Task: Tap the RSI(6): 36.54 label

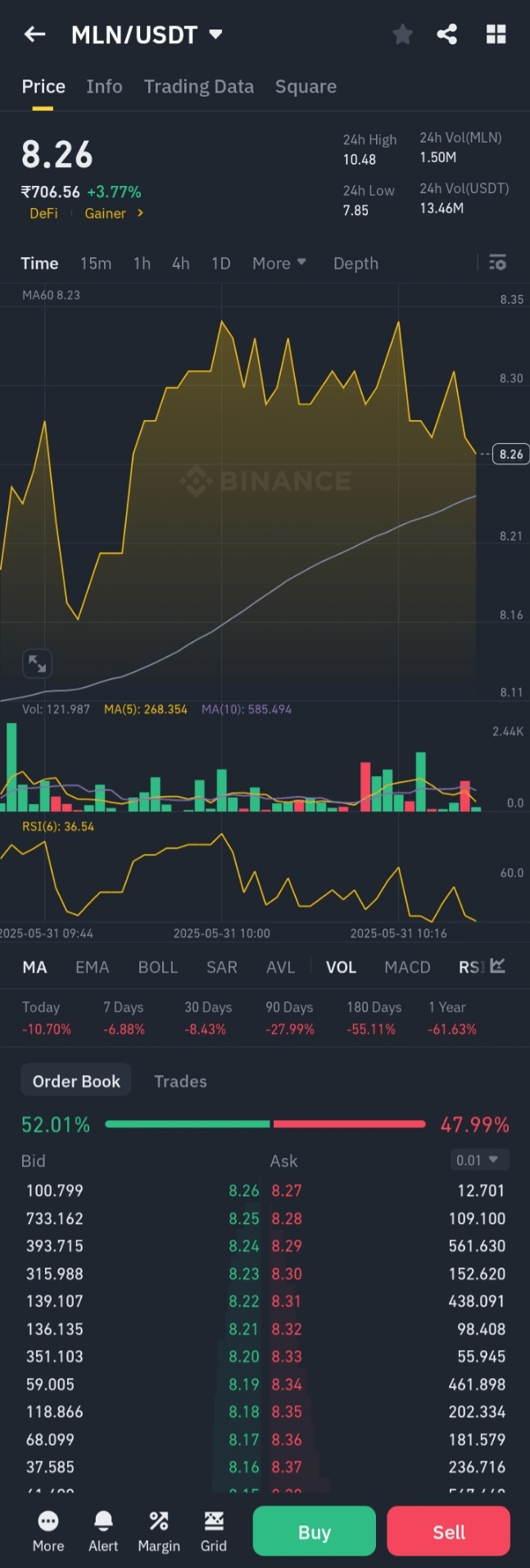Action: [58, 826]
